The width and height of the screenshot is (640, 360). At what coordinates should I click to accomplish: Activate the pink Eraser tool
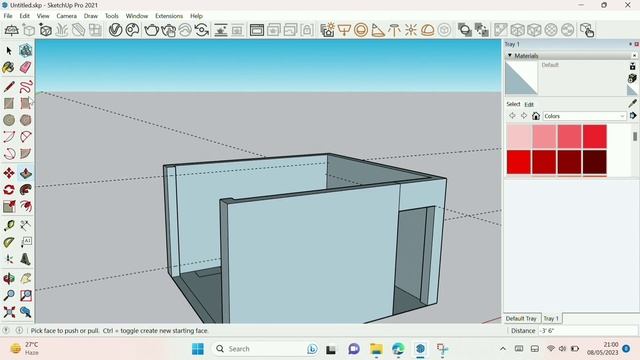tap(25, 67)
